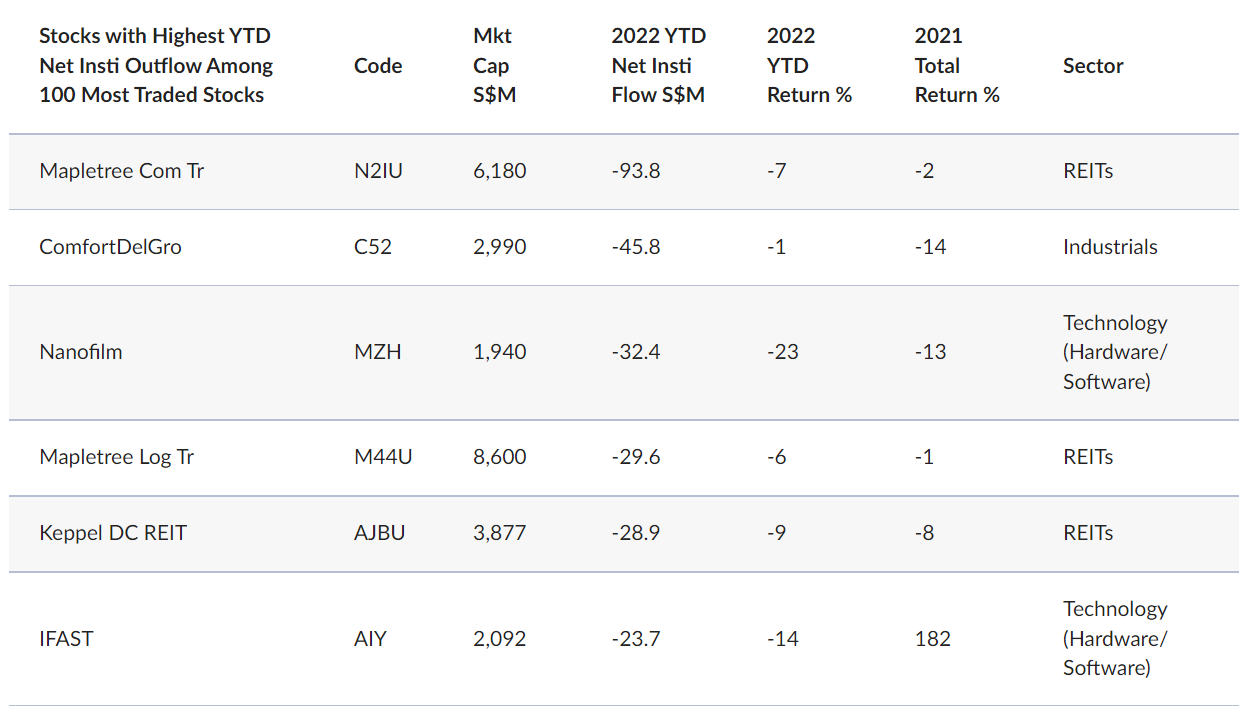The height and width of the screenshot is (706, 1240).
Task: Click the Sector column header
Action: point(1093,66)
